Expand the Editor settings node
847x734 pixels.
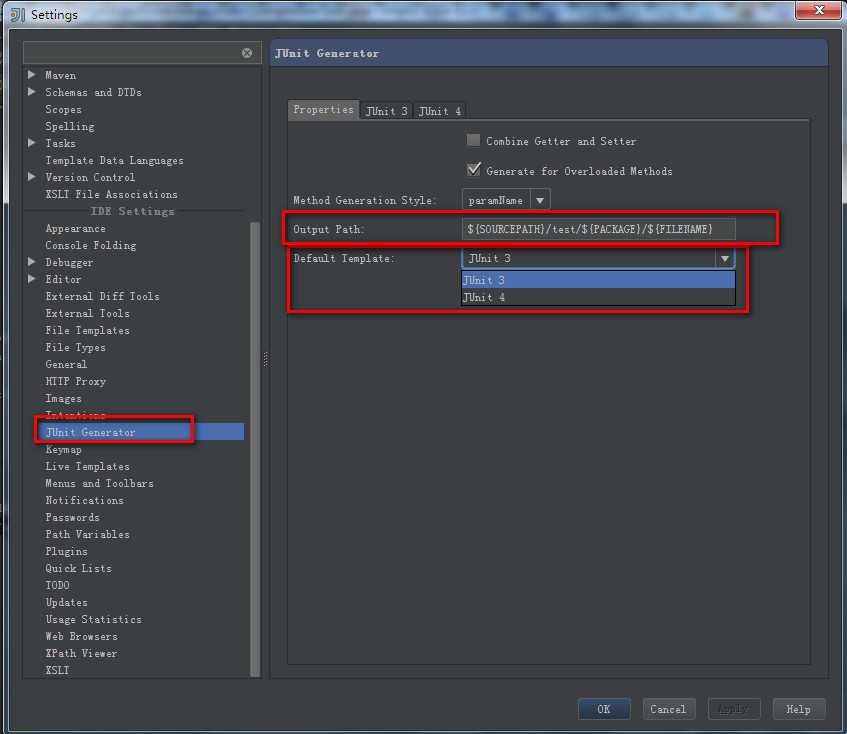31,279
